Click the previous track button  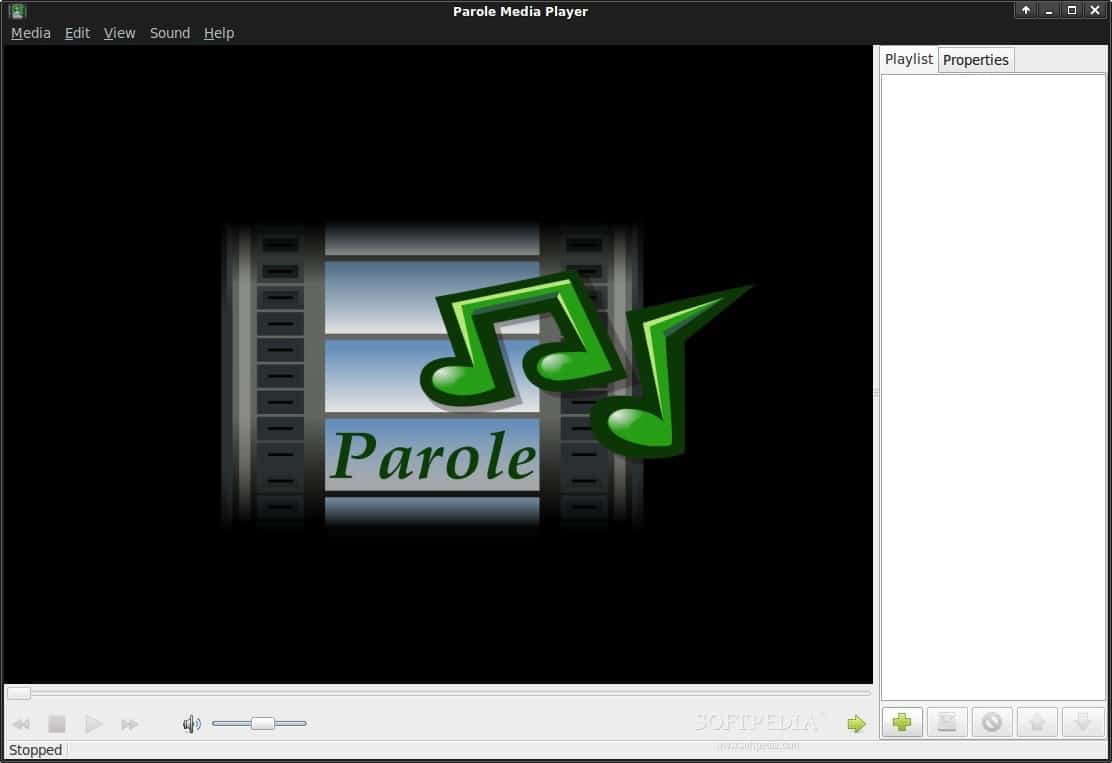[x=21, y=724]
